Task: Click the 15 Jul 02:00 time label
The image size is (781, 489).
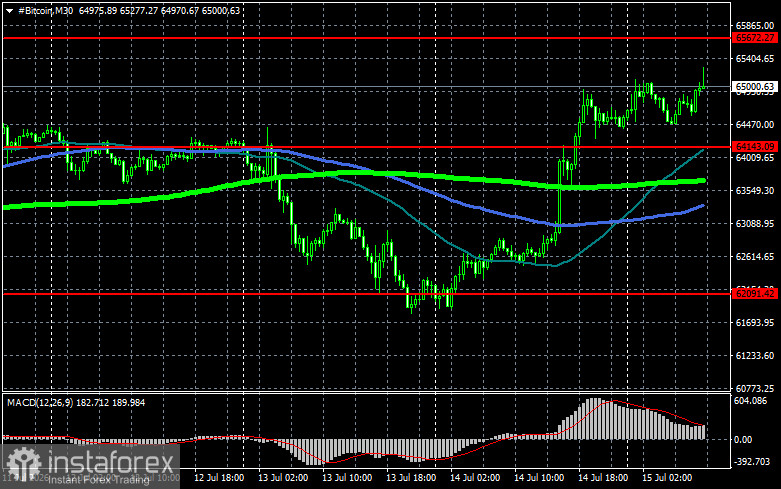Action: click(x=667, y=478)
